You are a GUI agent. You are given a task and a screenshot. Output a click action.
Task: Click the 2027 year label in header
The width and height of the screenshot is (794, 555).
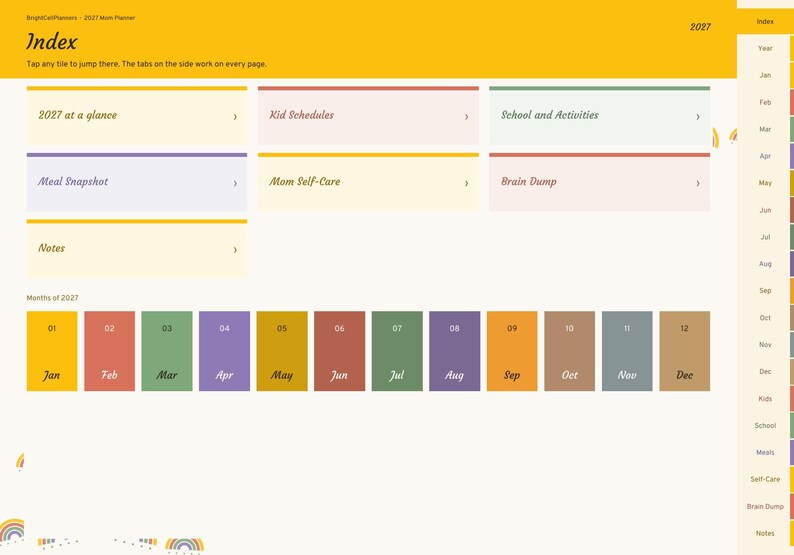[x=700, y=27]
